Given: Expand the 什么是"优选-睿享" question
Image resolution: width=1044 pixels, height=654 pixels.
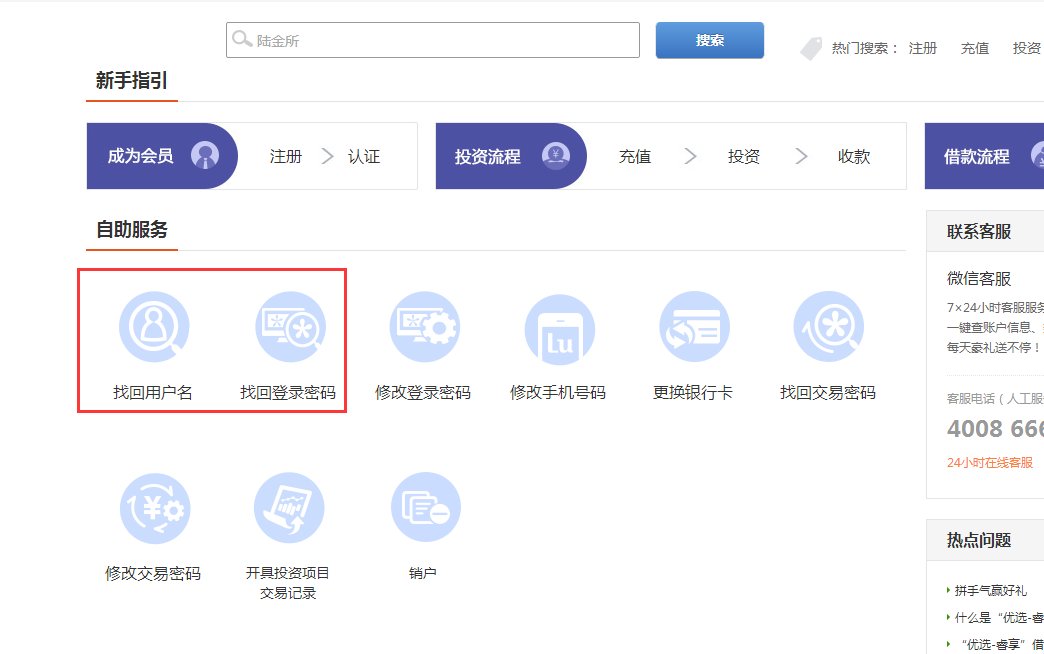Looking at the screenshot, I should pos(995,618).
